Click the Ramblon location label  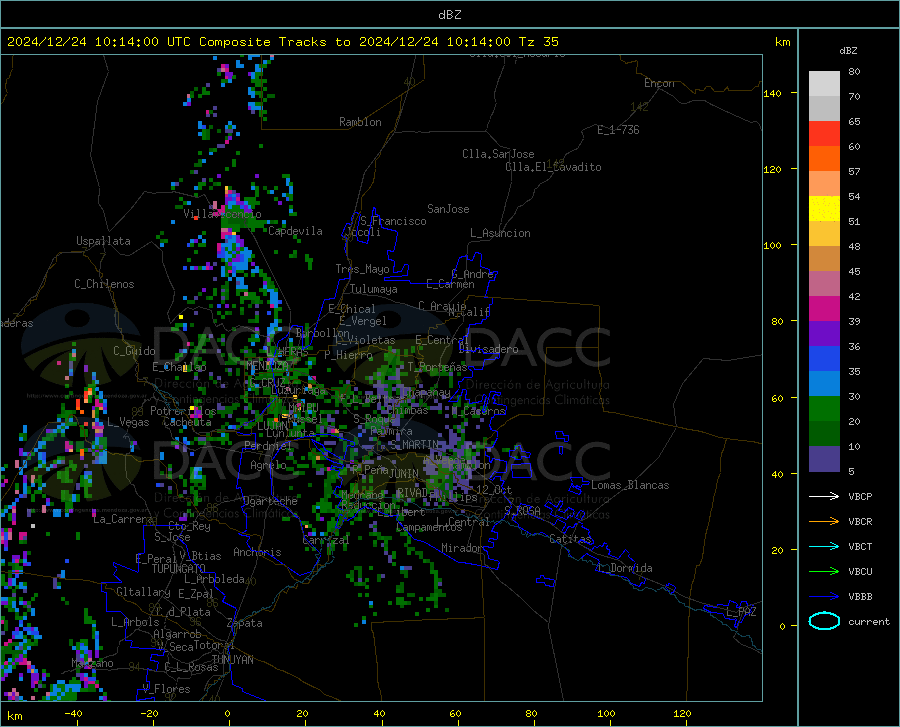click(360, 122)
